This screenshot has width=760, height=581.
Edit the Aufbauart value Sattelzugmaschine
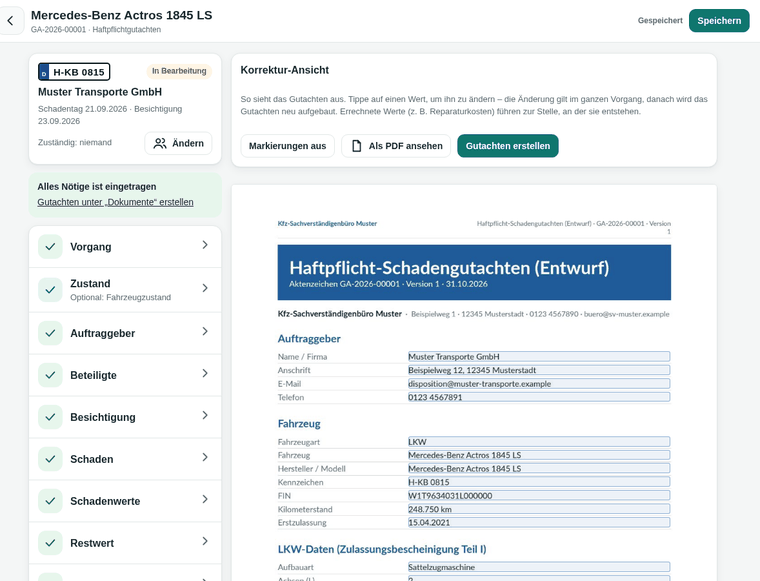[x=539, y=567]
